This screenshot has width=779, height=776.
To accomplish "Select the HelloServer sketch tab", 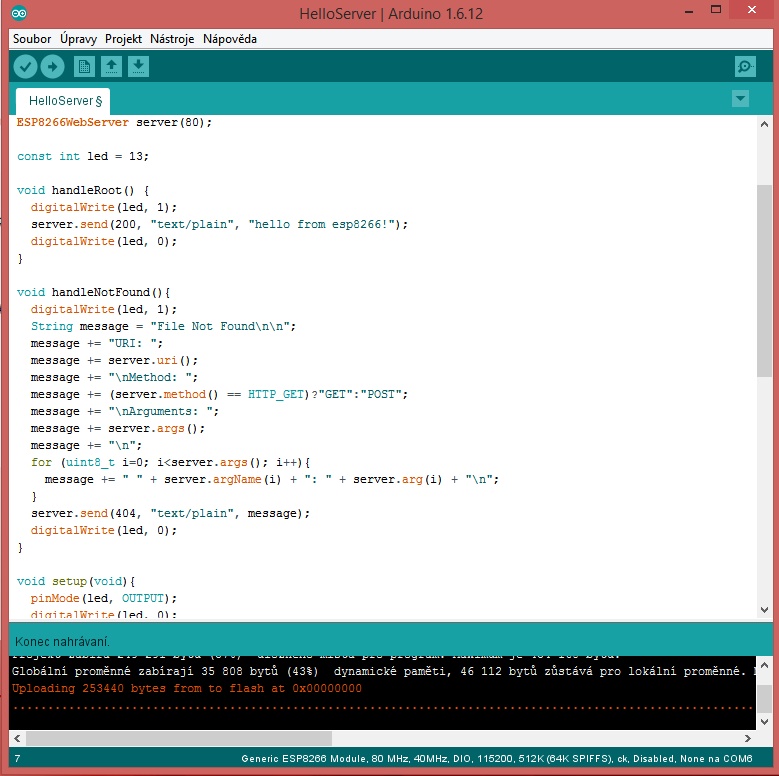I will [62, 101].
